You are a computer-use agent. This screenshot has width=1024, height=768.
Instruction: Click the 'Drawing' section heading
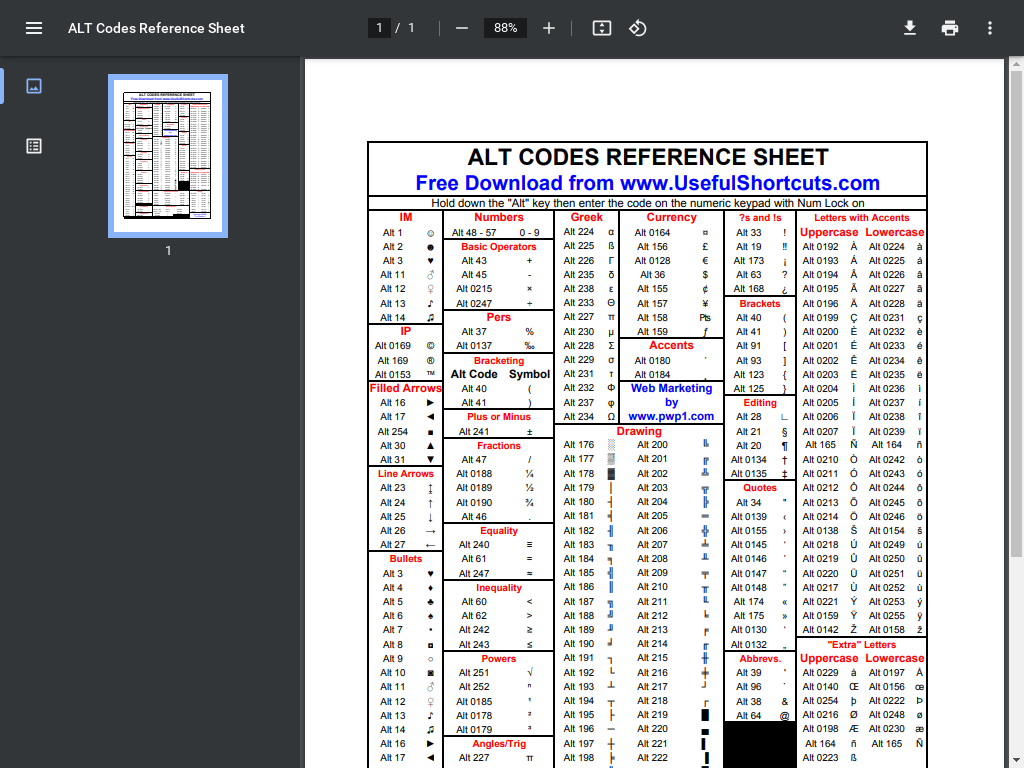639,431
